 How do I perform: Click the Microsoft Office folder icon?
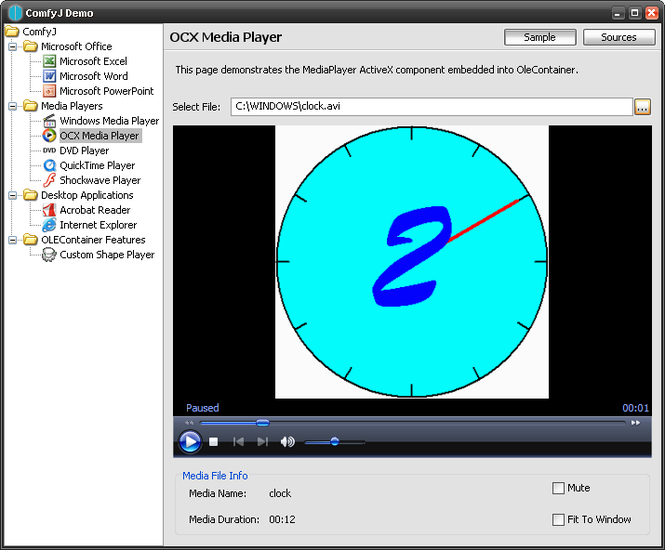pyautogui.click(x=31, y=46)
